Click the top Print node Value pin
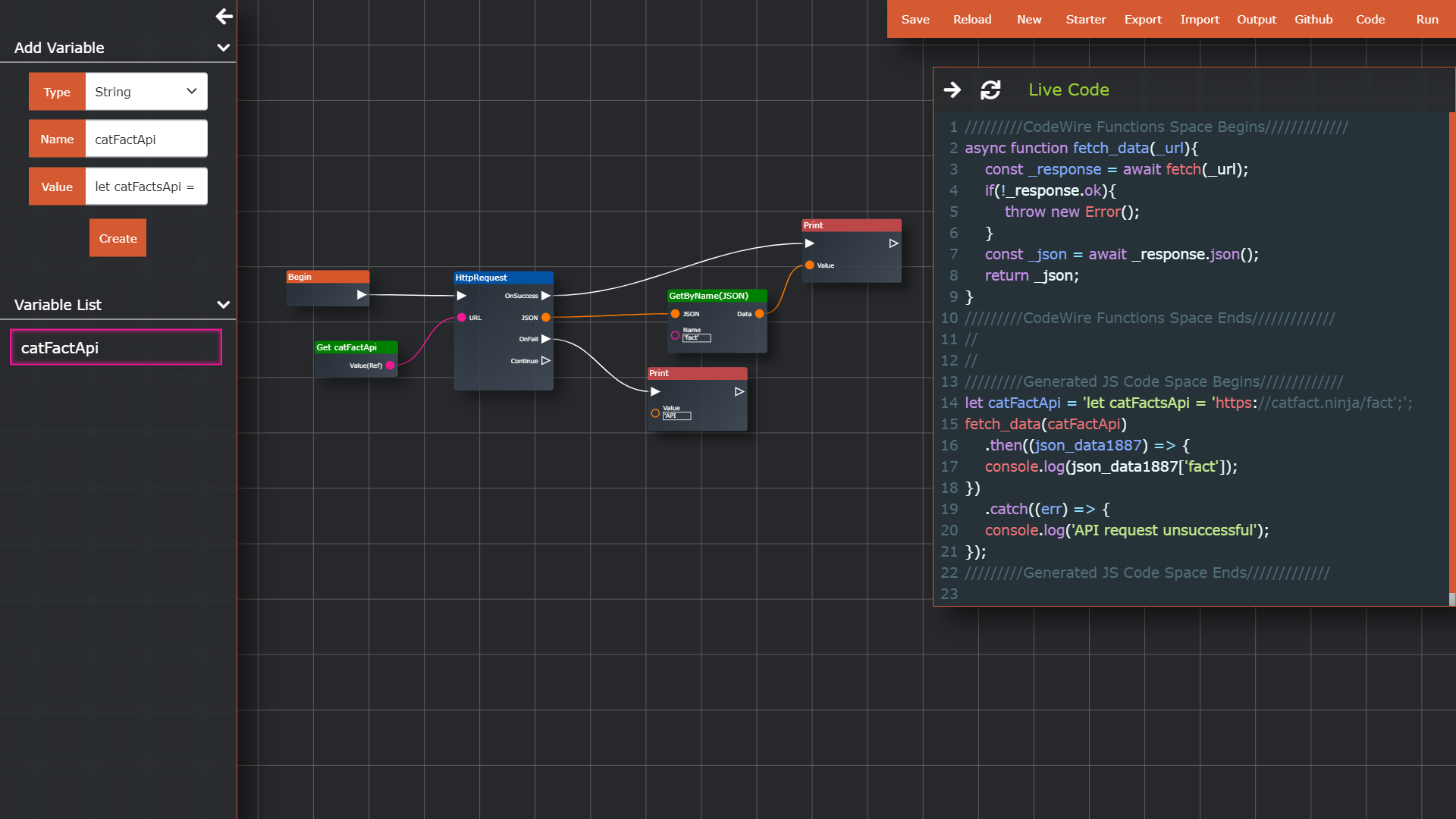This screenshot has height=819, width=1456. click(810, 265)
